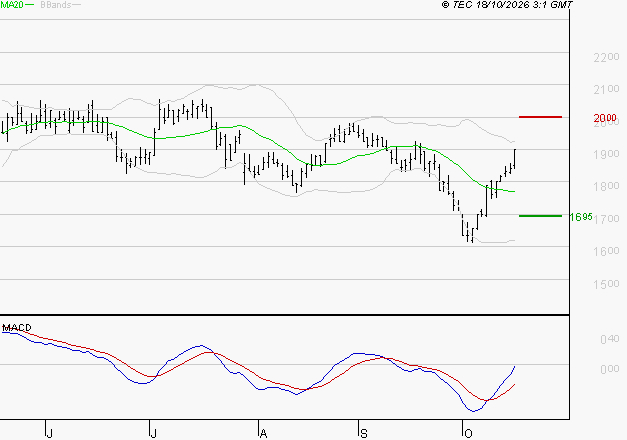Click the 2100 price axis label
627x440 pixels.
point(606,90)
